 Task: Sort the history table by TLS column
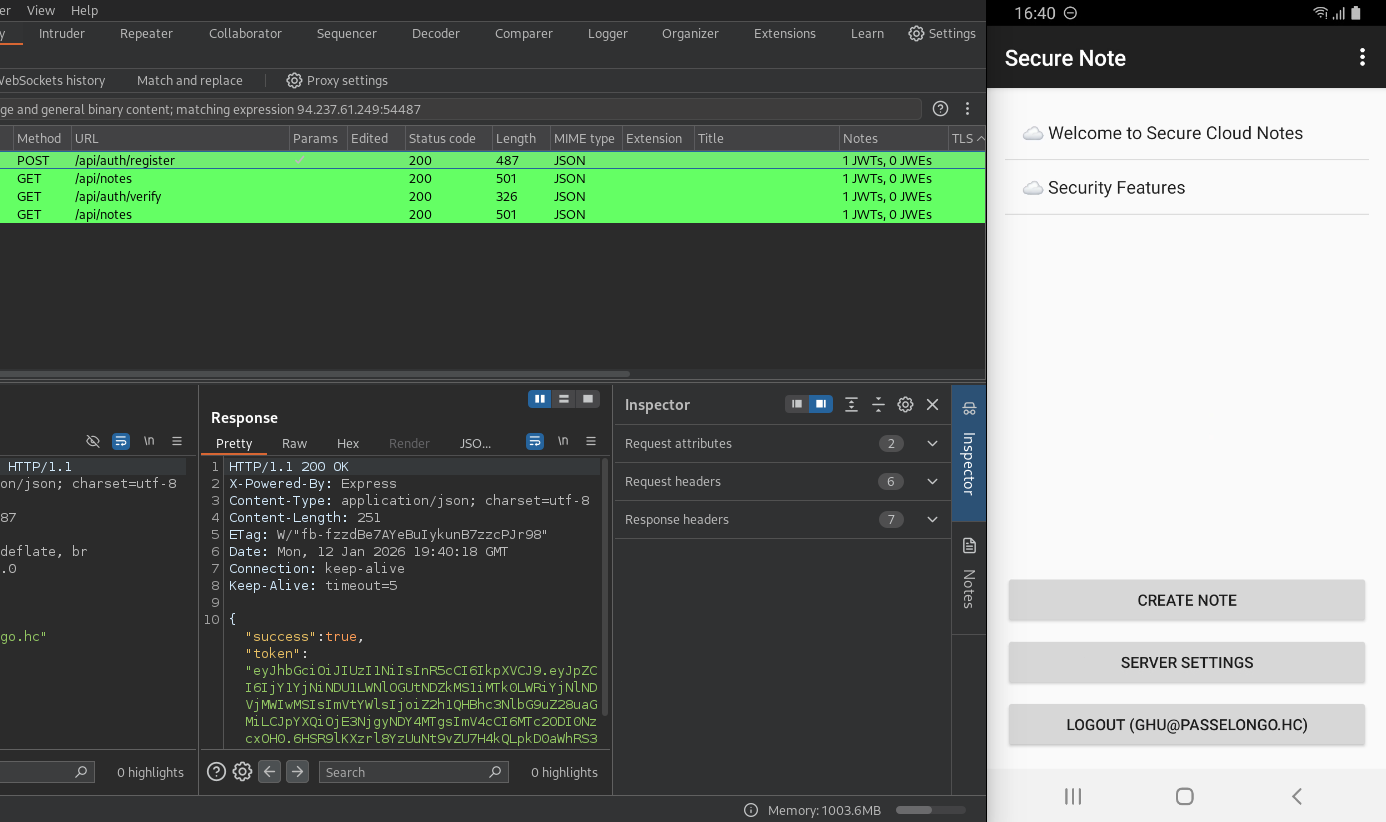point(966,138)
